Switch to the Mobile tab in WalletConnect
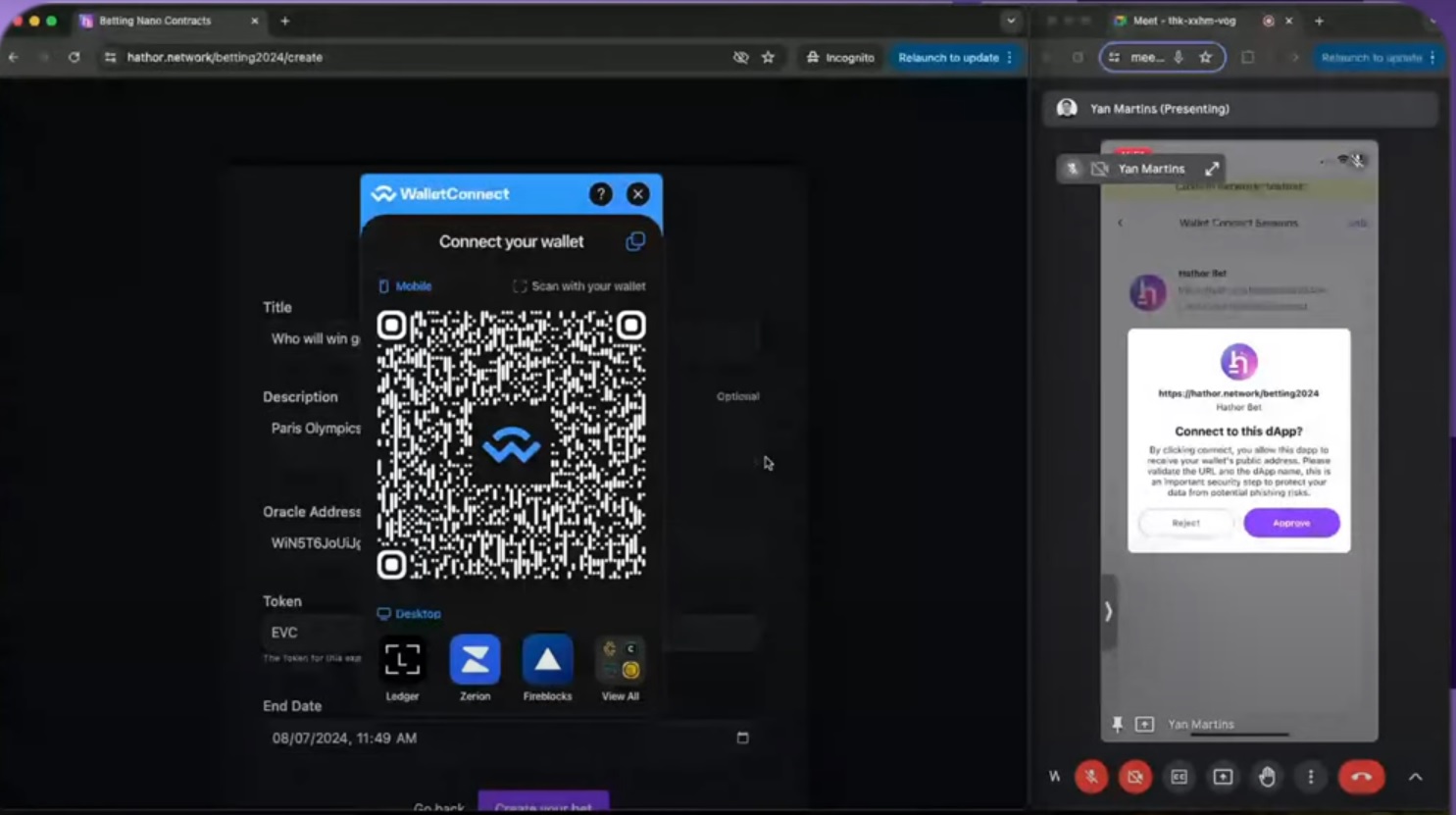This screenshot has width=1456, height=815. coord(405,286)
